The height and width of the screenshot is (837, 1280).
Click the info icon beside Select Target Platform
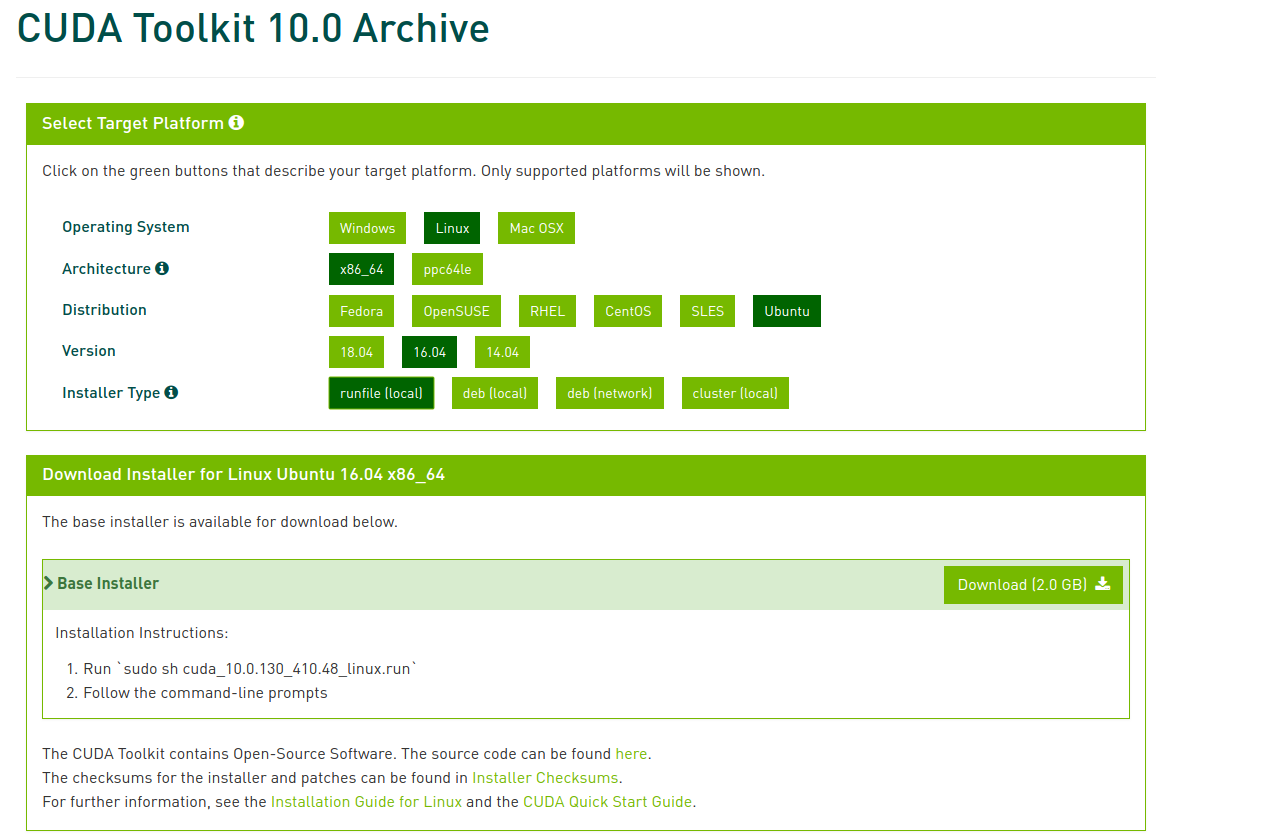[x=236, y=123]
